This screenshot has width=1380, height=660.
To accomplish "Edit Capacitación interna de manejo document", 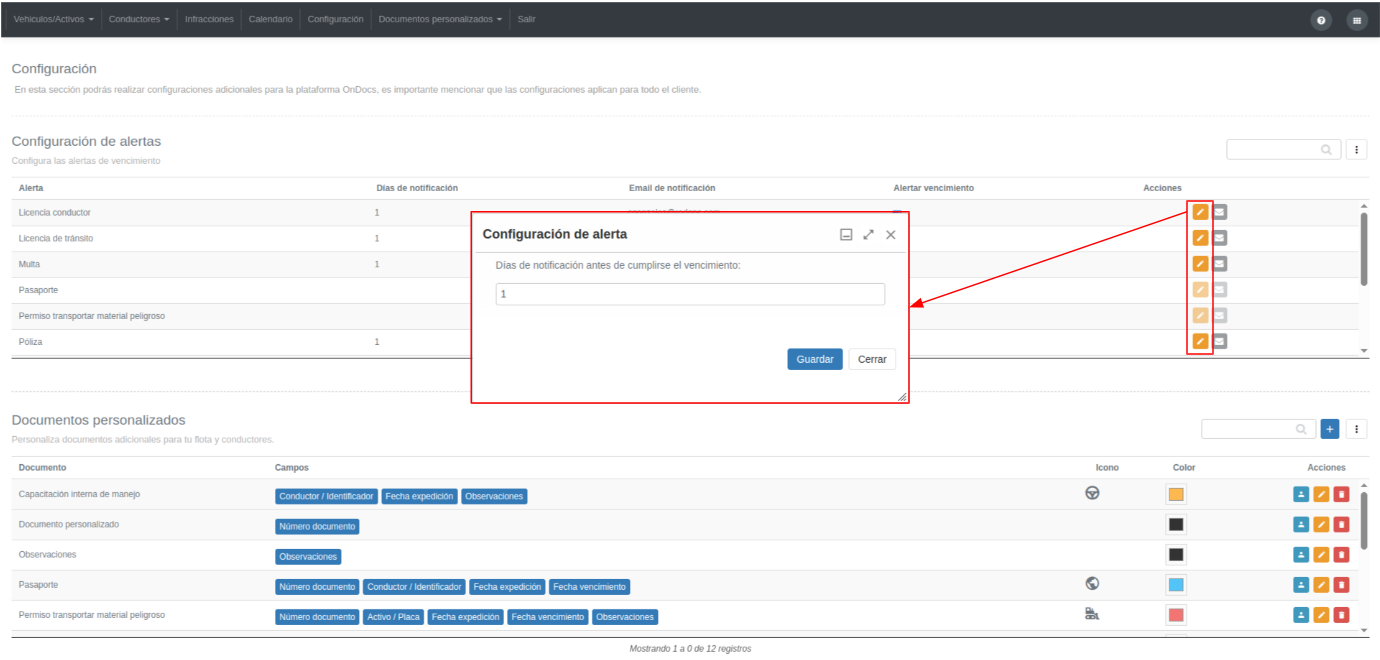I will pos(1321,494).
